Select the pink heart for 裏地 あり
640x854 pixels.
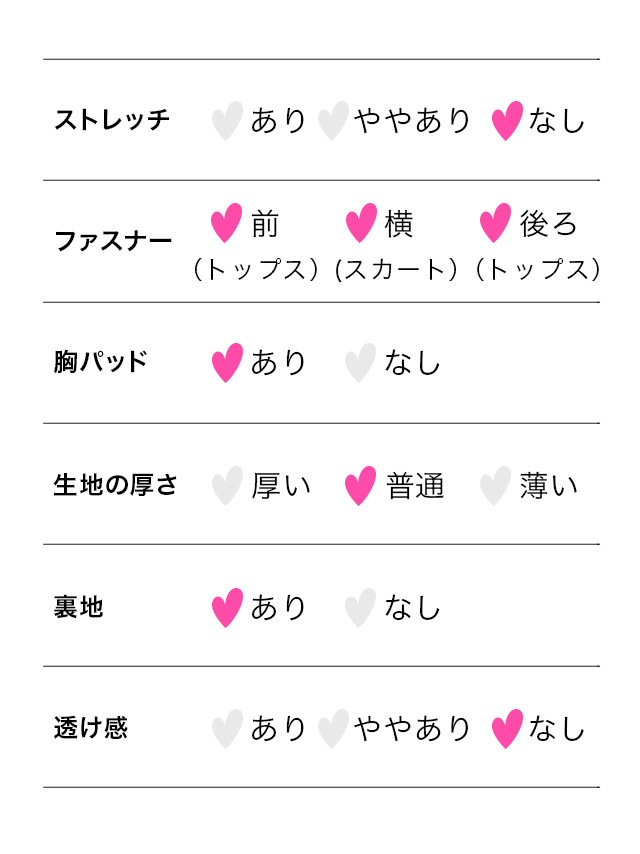click(227, 608)
